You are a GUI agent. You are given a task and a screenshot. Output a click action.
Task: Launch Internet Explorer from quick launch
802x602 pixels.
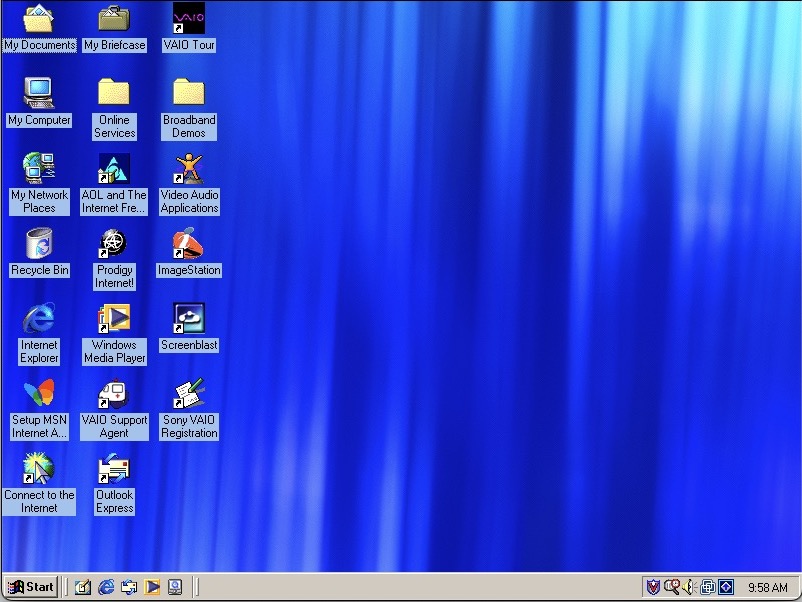tap(106, 587)
